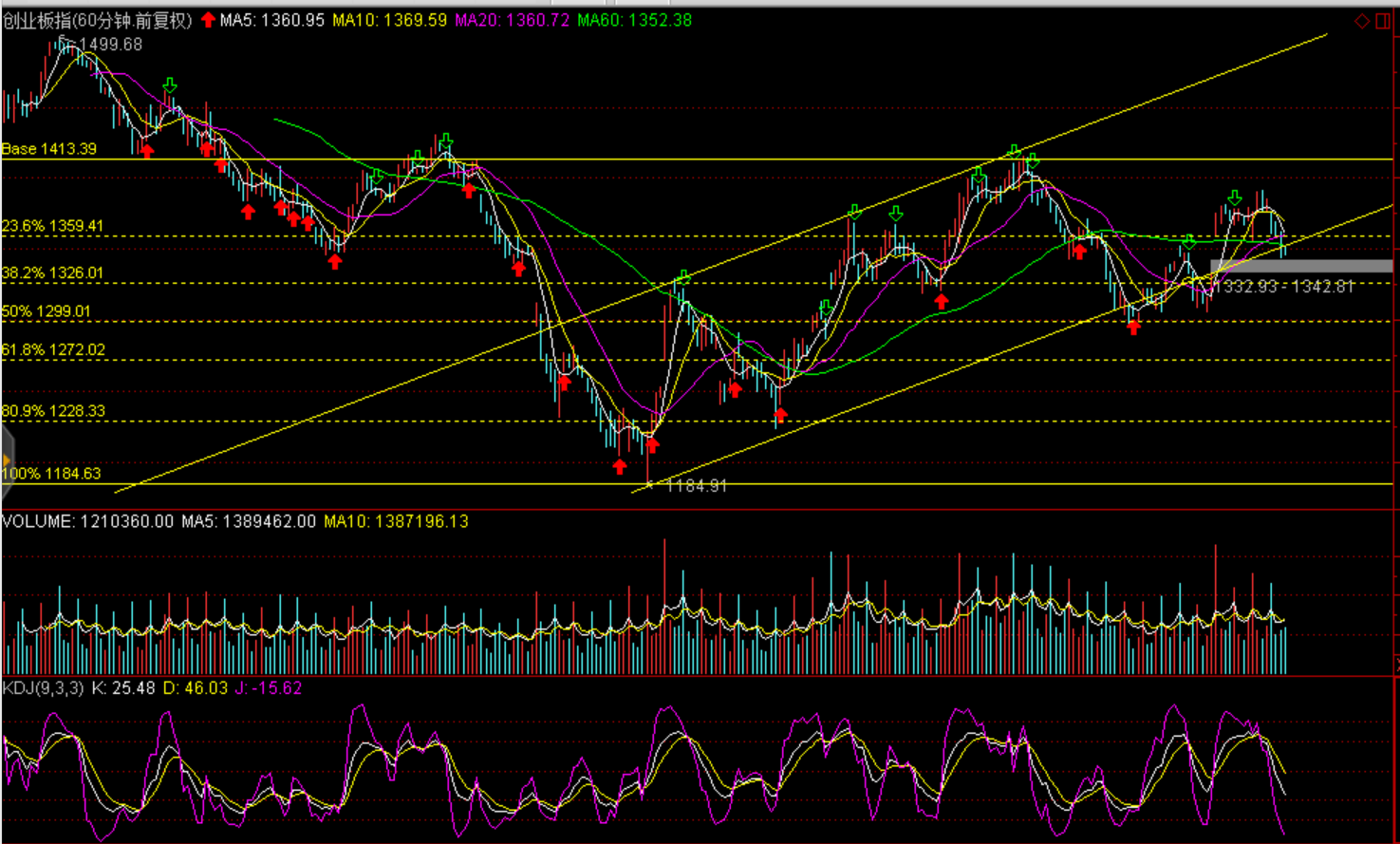
Task: Click the VOLUME indicator label
Action: pyautogui.click(x=87, y=521)
